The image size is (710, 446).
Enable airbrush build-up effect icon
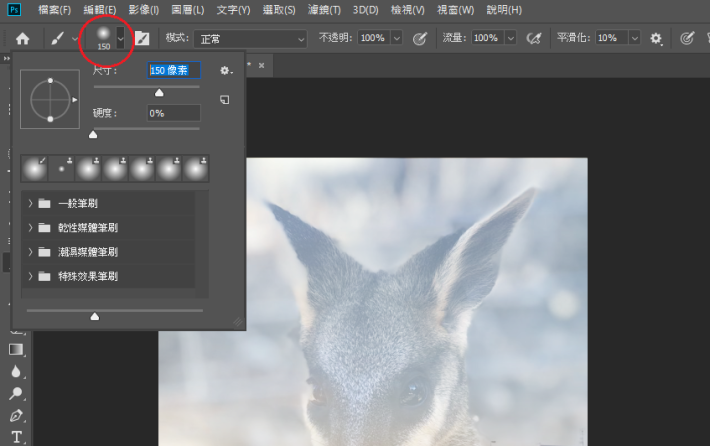pyautogui.click(x=534, y=38)
